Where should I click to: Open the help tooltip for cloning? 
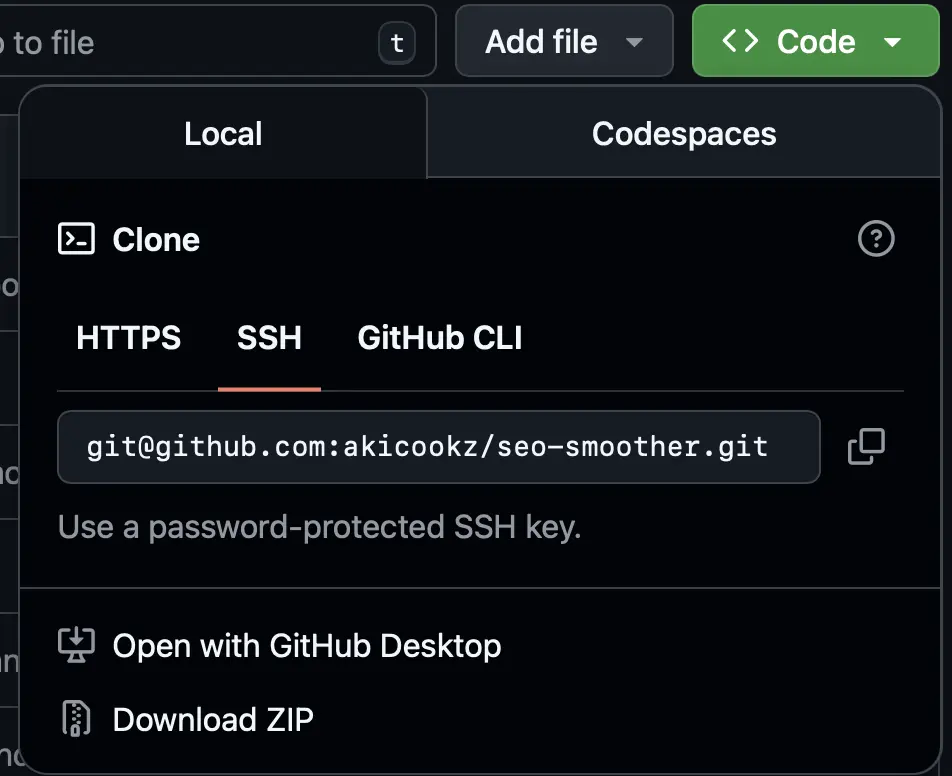[876, 239]
